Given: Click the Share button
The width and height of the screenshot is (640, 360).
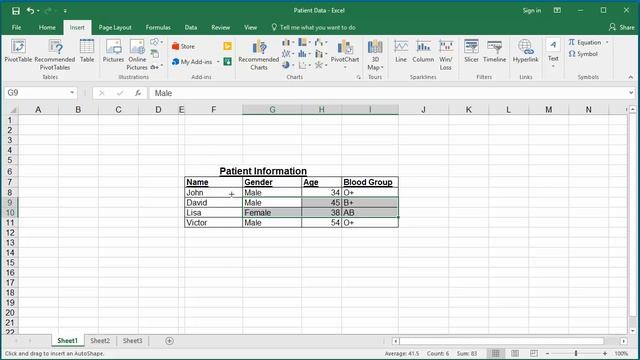Looking at the screenshot, I should [x=622, y=27].
